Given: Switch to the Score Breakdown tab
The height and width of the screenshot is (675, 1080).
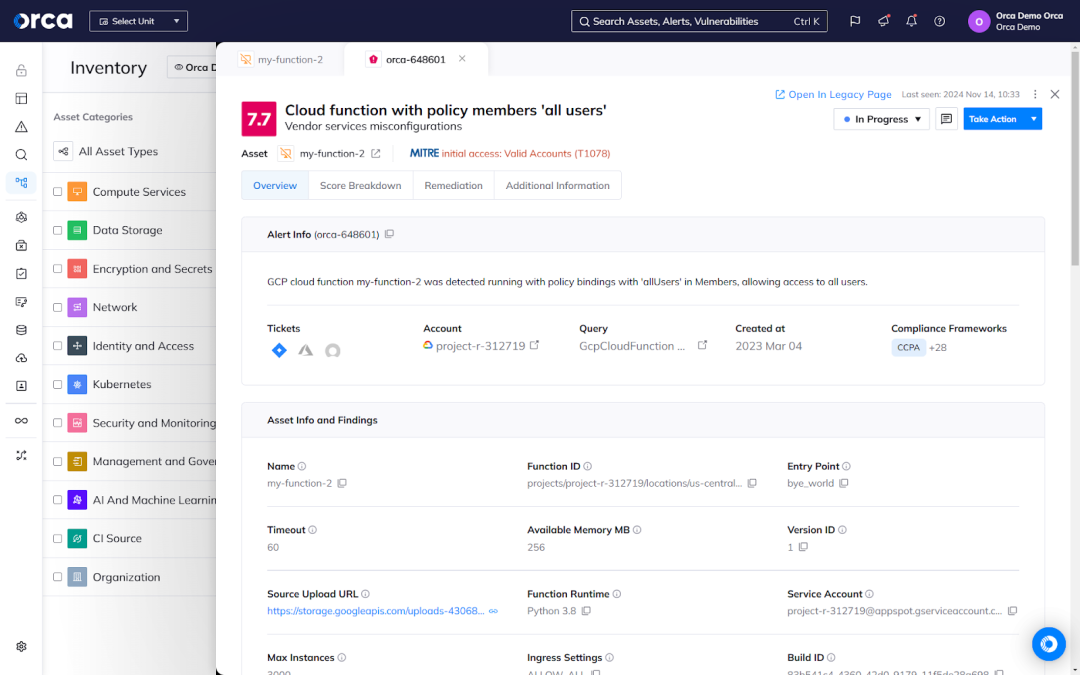Looking at the screenshot, I should 360,186.
